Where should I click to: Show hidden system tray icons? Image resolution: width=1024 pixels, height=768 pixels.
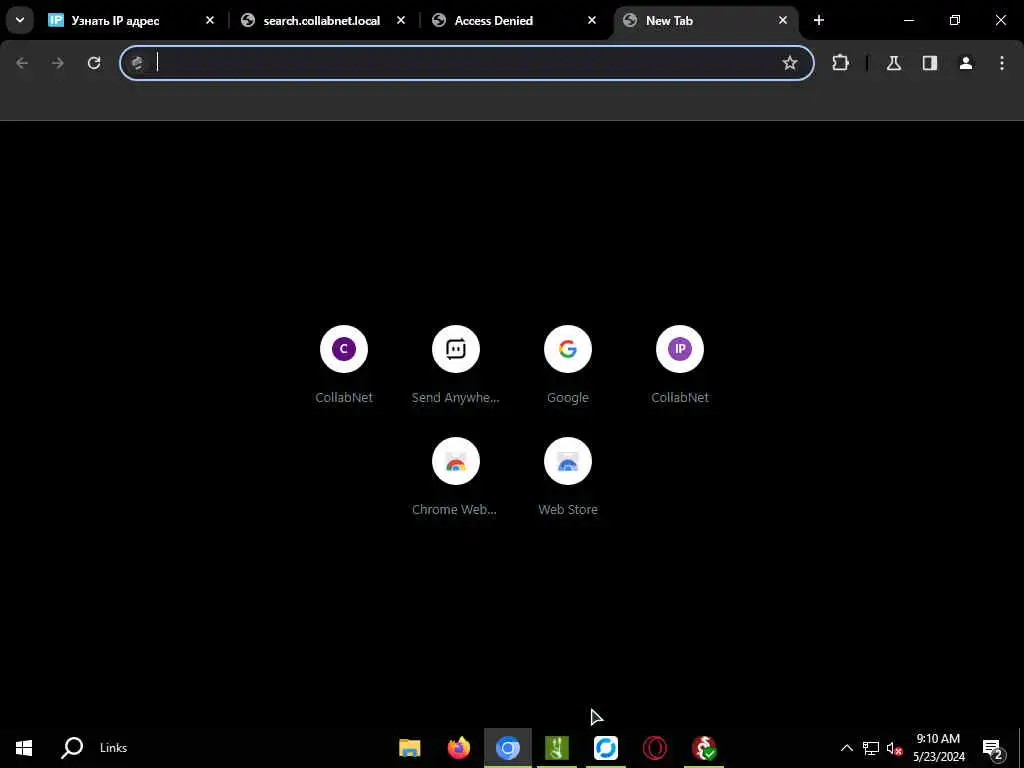pos(846,748)
